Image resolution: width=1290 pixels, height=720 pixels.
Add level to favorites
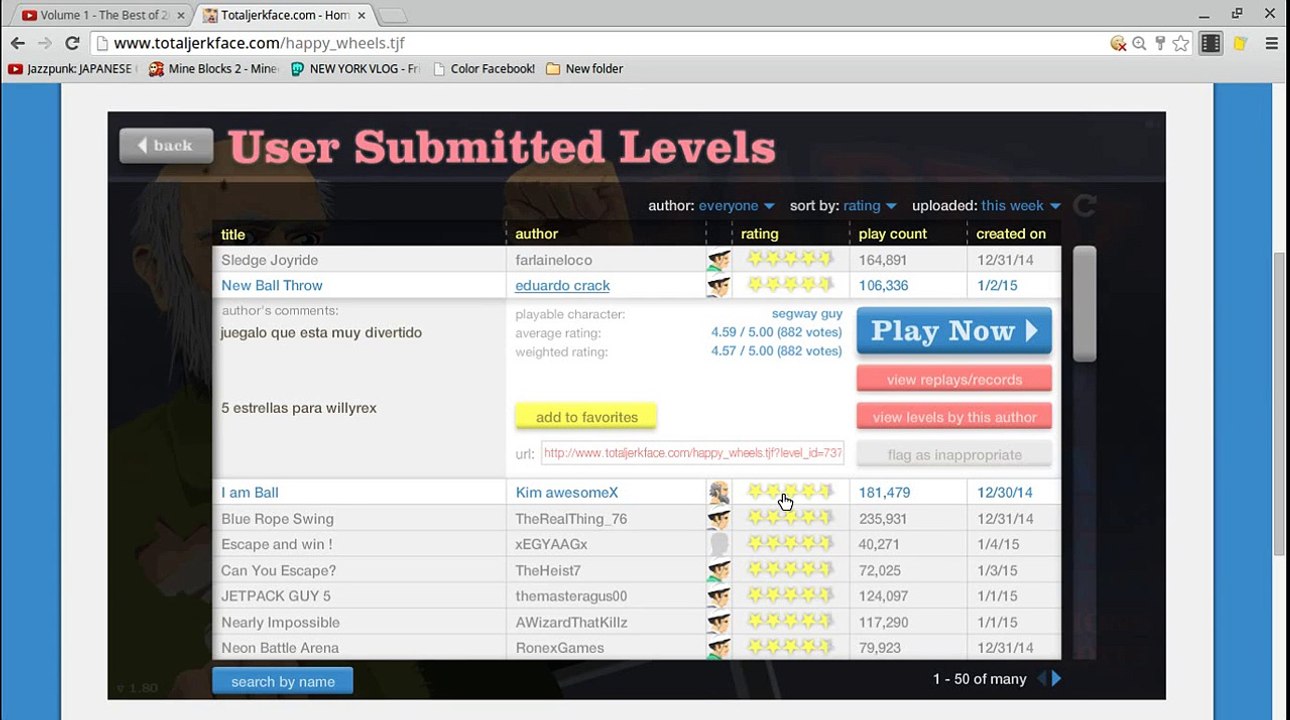586,417
